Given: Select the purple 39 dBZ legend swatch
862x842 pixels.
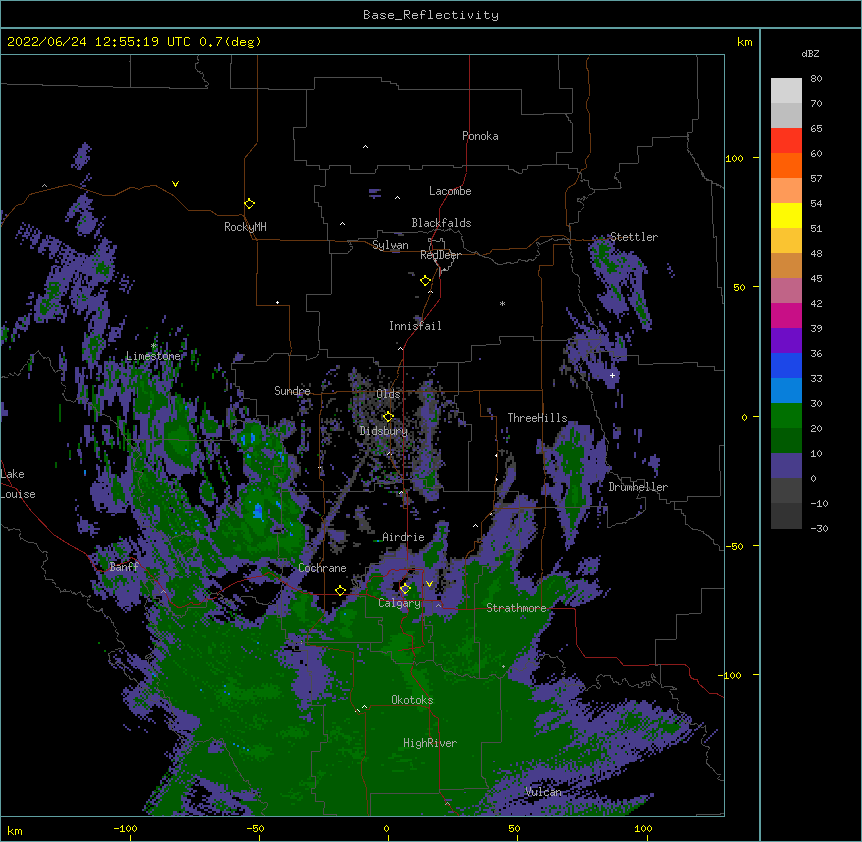Looking at the screenshot, I should coord(786,340).
